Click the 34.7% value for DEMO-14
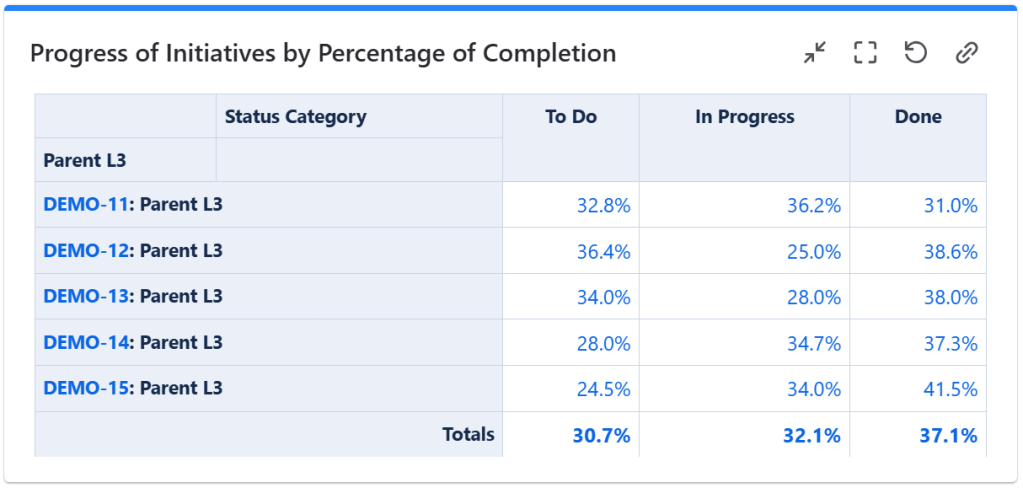The height and width of the screenshot is (488, 1023). pos(813,343)
